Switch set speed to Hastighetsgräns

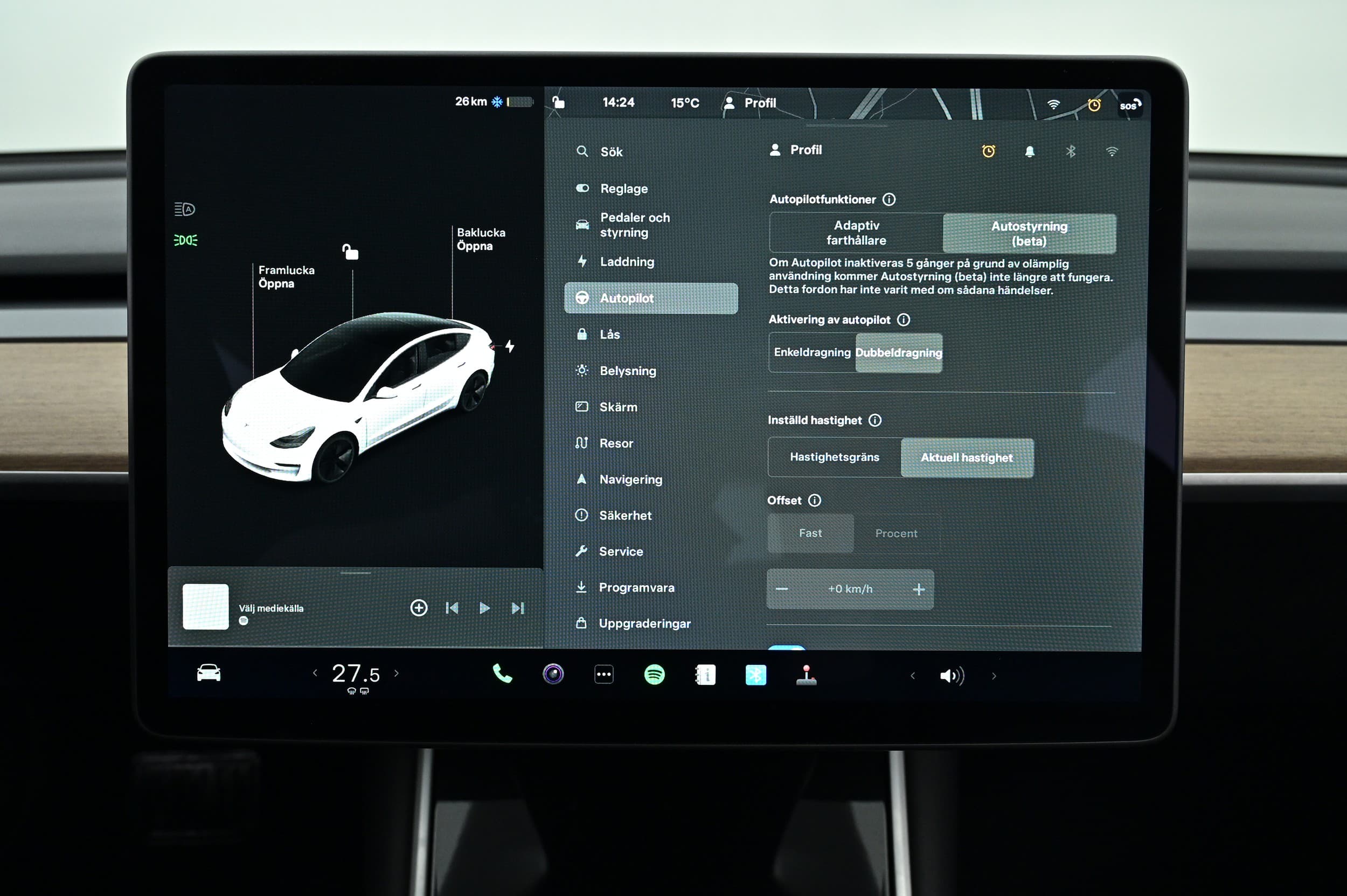(x=835, y=457)
